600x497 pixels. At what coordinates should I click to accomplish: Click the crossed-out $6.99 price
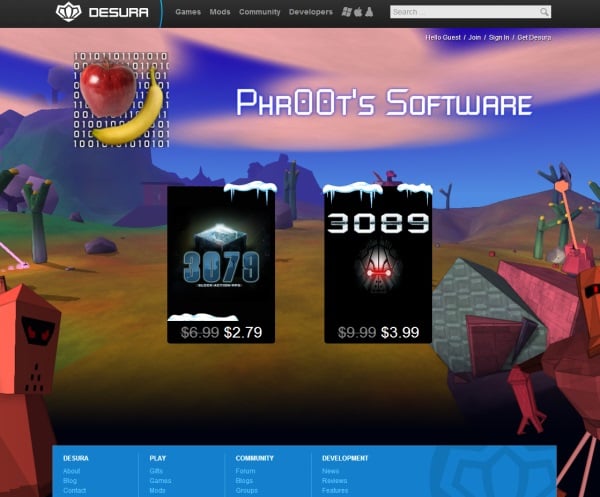200,332
